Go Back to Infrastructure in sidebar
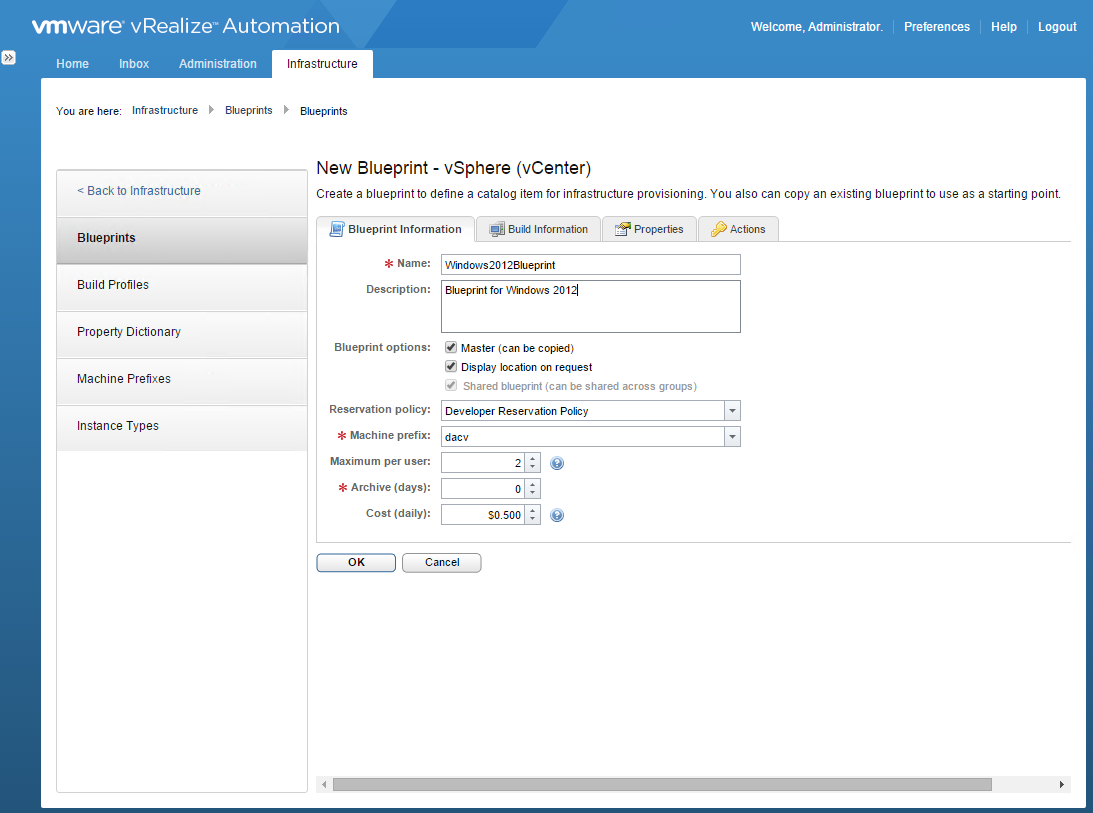This screenshot has height=813, width=1093. [x=139, y=191]
